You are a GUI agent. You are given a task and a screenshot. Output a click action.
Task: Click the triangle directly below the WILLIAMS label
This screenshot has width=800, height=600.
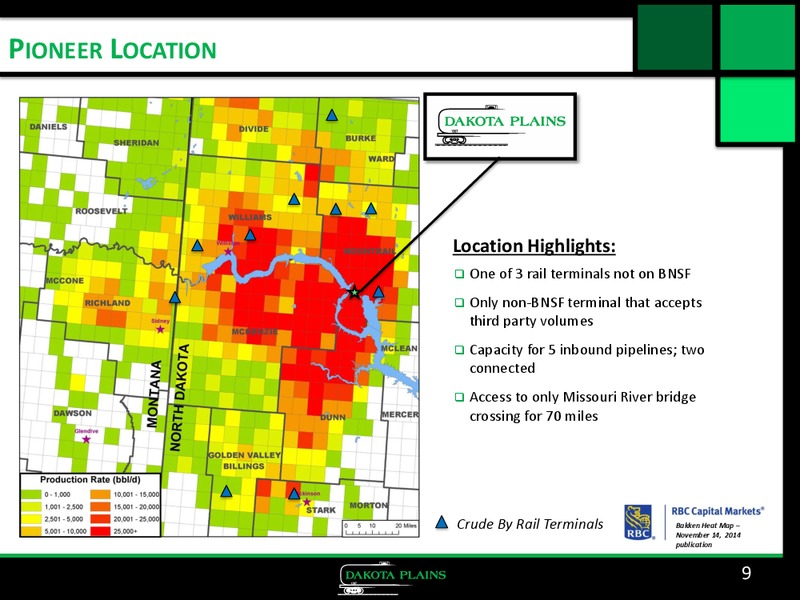pos(250,235)
